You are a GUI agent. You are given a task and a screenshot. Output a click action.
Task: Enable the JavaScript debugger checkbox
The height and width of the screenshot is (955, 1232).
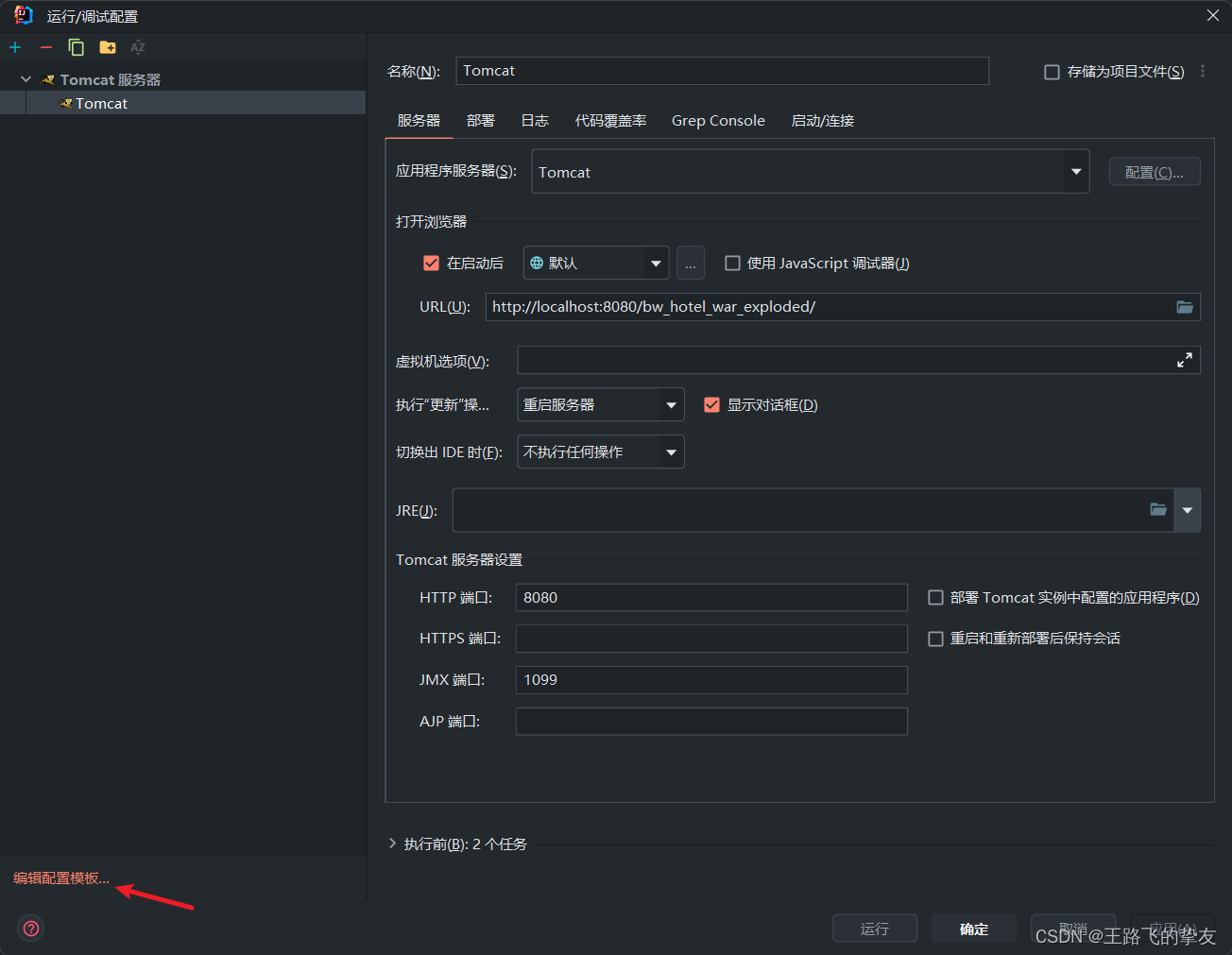pos(732,264)
